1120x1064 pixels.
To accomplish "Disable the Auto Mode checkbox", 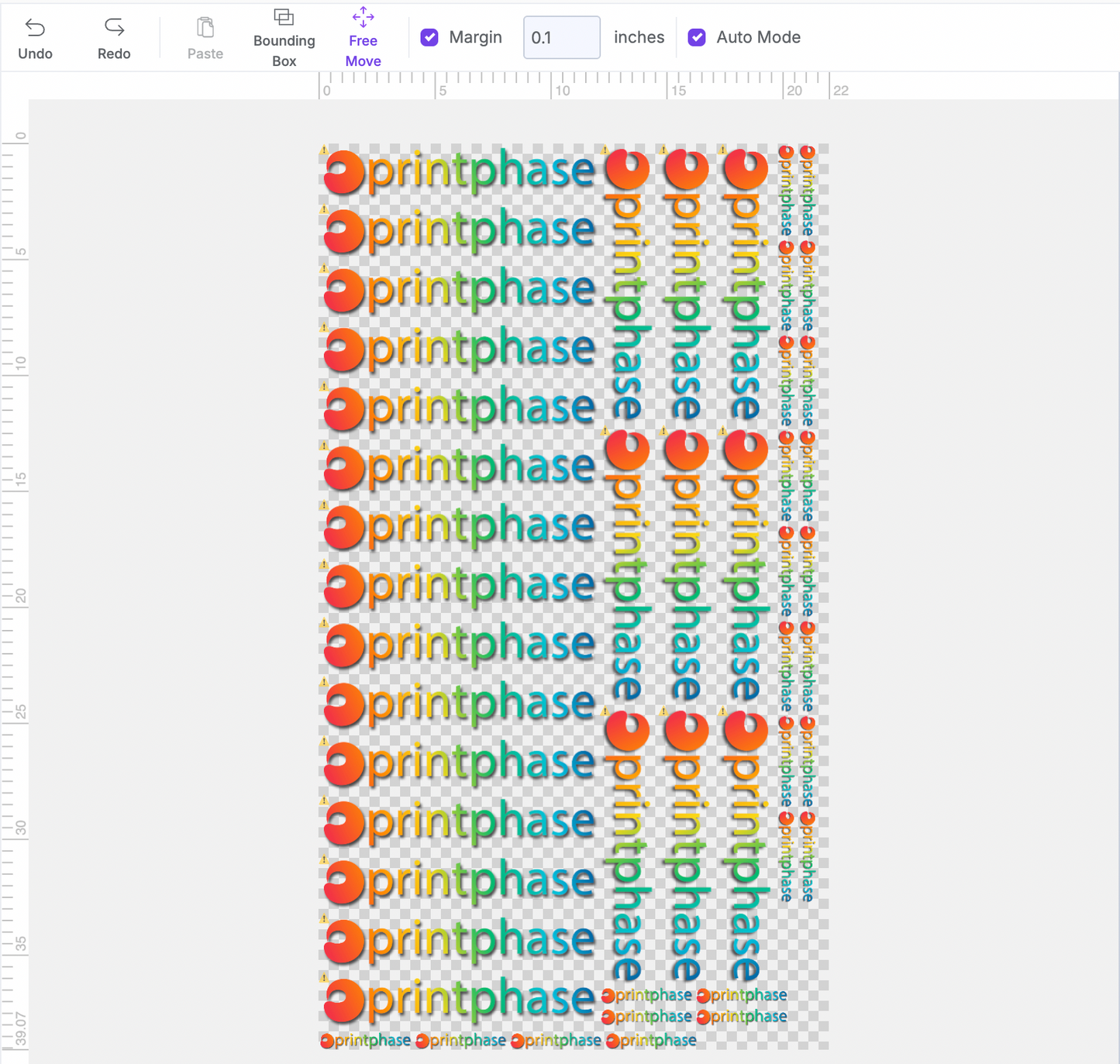I will [x=697, y=37].
